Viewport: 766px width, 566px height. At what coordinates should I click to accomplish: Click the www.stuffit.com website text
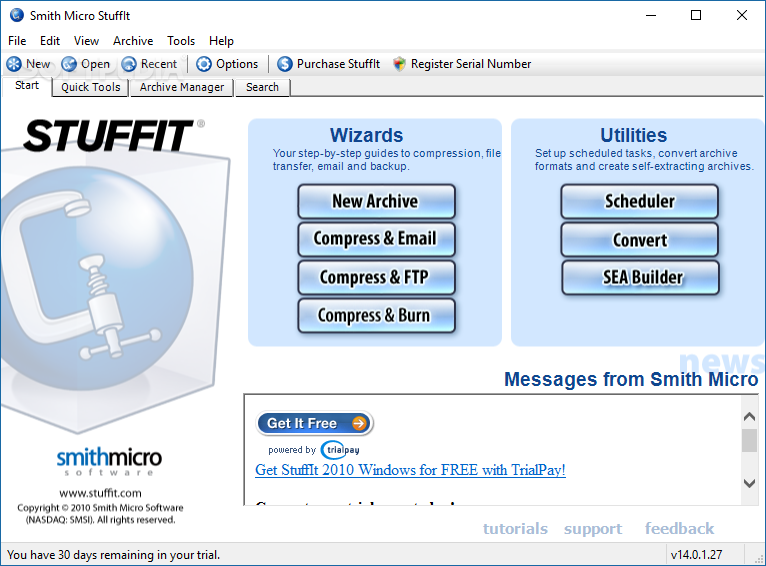(x=100, y=493)
